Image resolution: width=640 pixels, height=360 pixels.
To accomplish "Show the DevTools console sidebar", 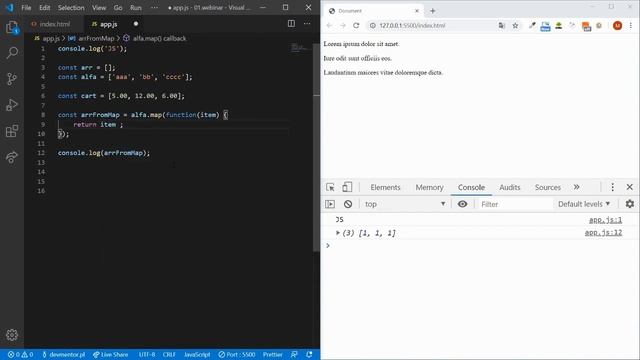I will coord(330,204).
